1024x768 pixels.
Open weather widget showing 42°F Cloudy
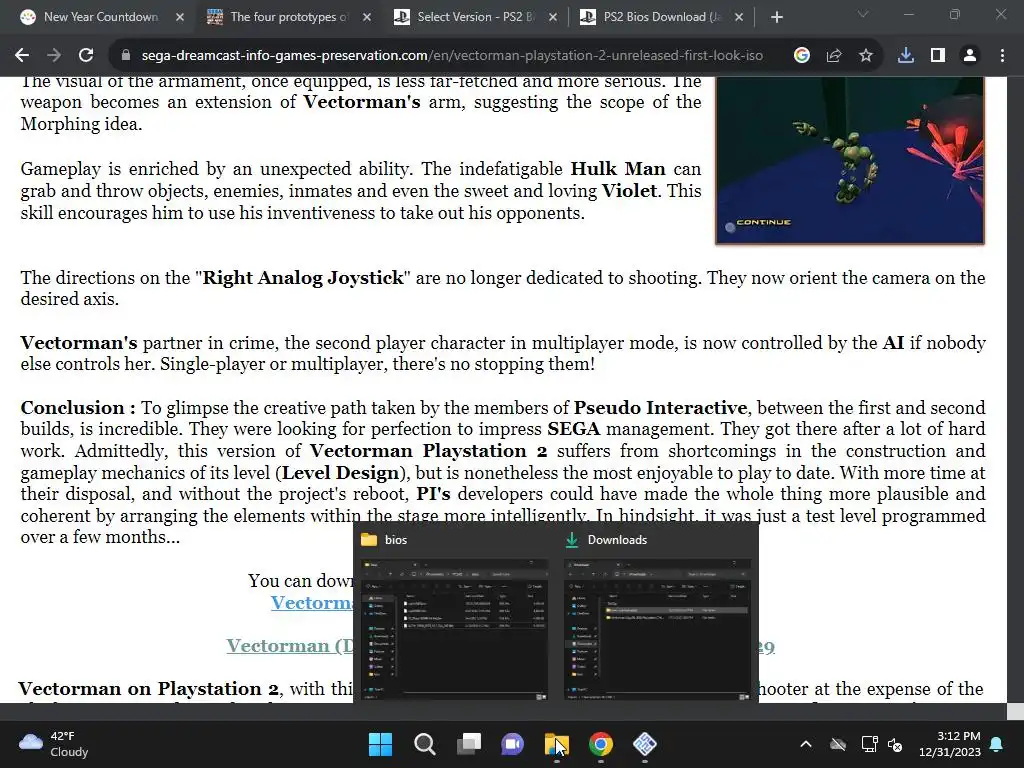(54, 744)
